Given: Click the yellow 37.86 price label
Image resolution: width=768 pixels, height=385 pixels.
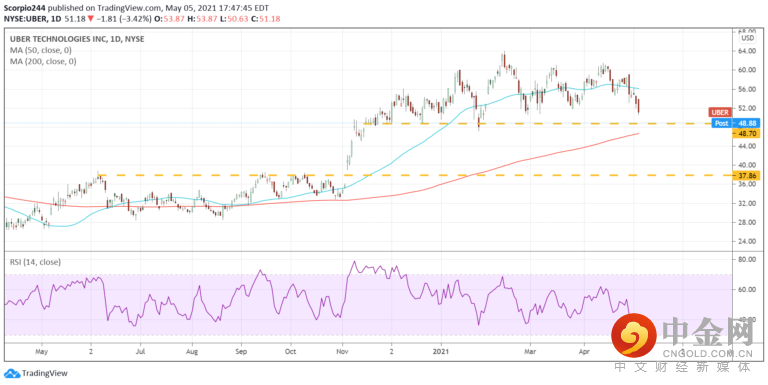Looking at the screenshot, I should click(745, 175).
